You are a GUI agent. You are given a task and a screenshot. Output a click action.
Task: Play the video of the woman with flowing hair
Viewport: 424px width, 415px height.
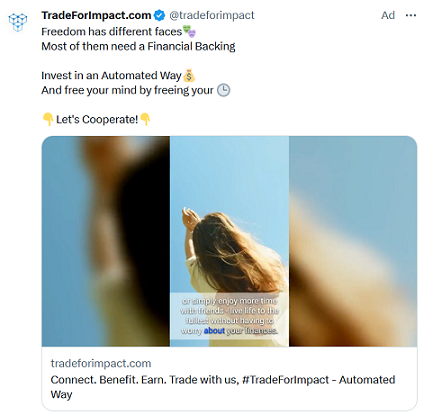[x=229, y=241]
